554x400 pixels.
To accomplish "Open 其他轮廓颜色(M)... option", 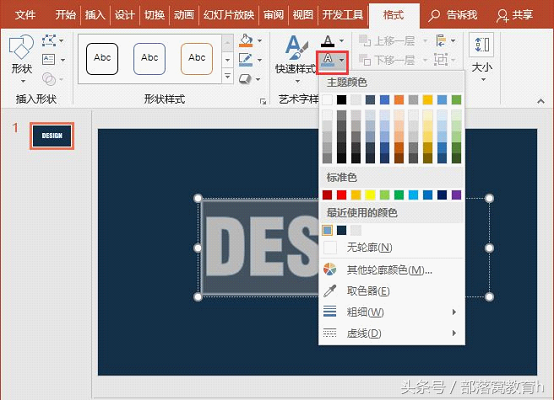I will [391, 270].
